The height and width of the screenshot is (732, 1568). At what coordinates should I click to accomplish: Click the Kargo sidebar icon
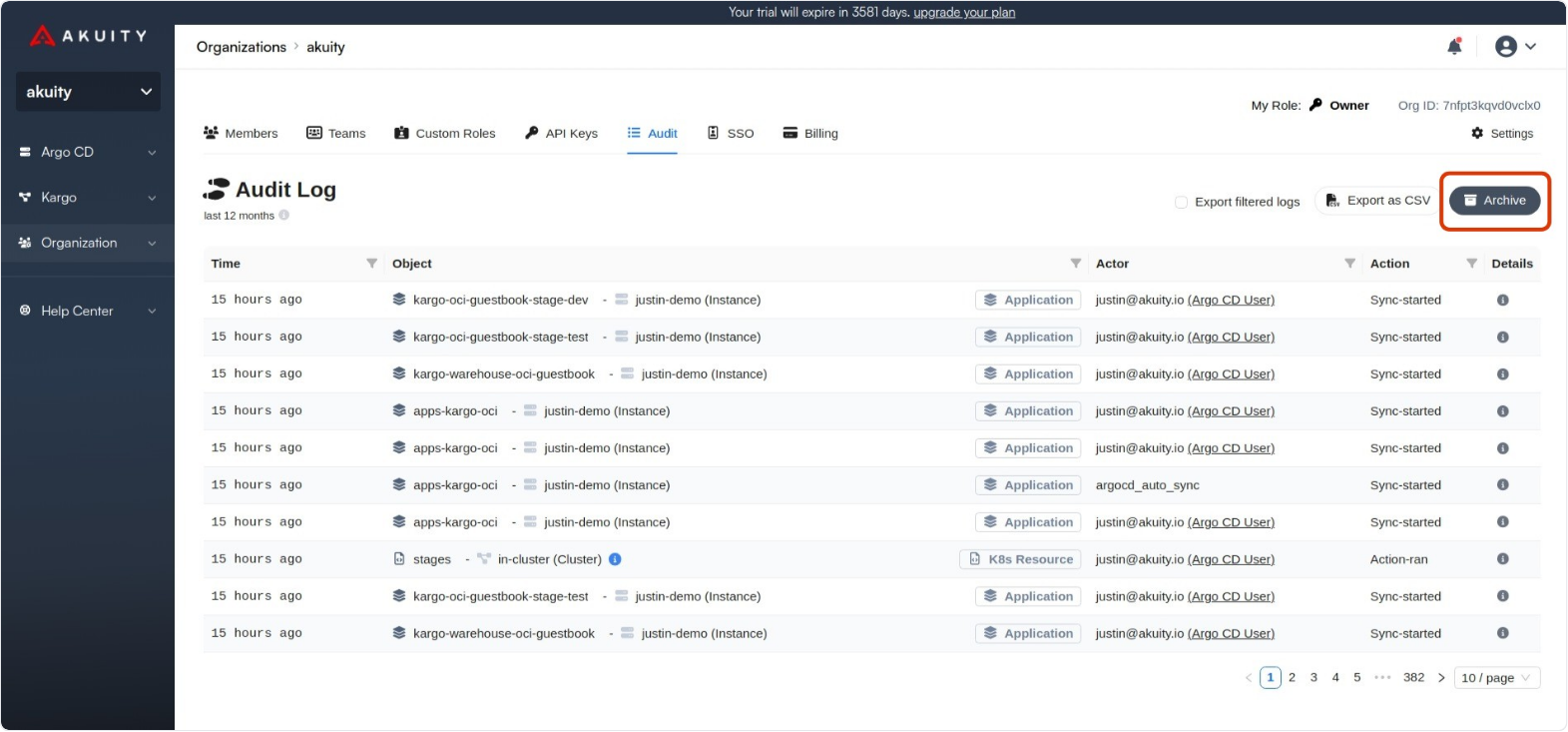[25, 198]
